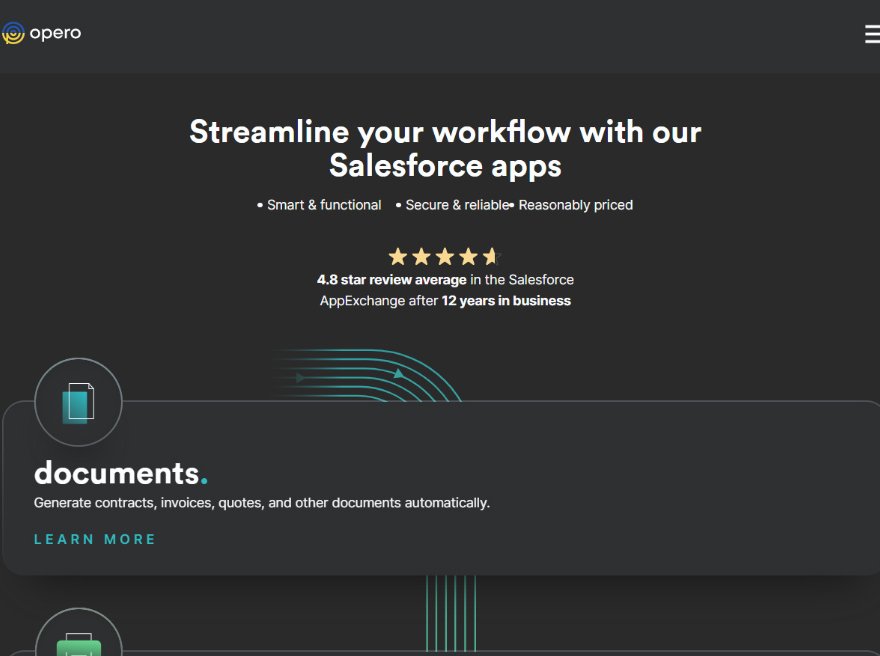This screenshot has width=880, height=656.
Task: Click the 12 years in business text
Action: [506, 301]
